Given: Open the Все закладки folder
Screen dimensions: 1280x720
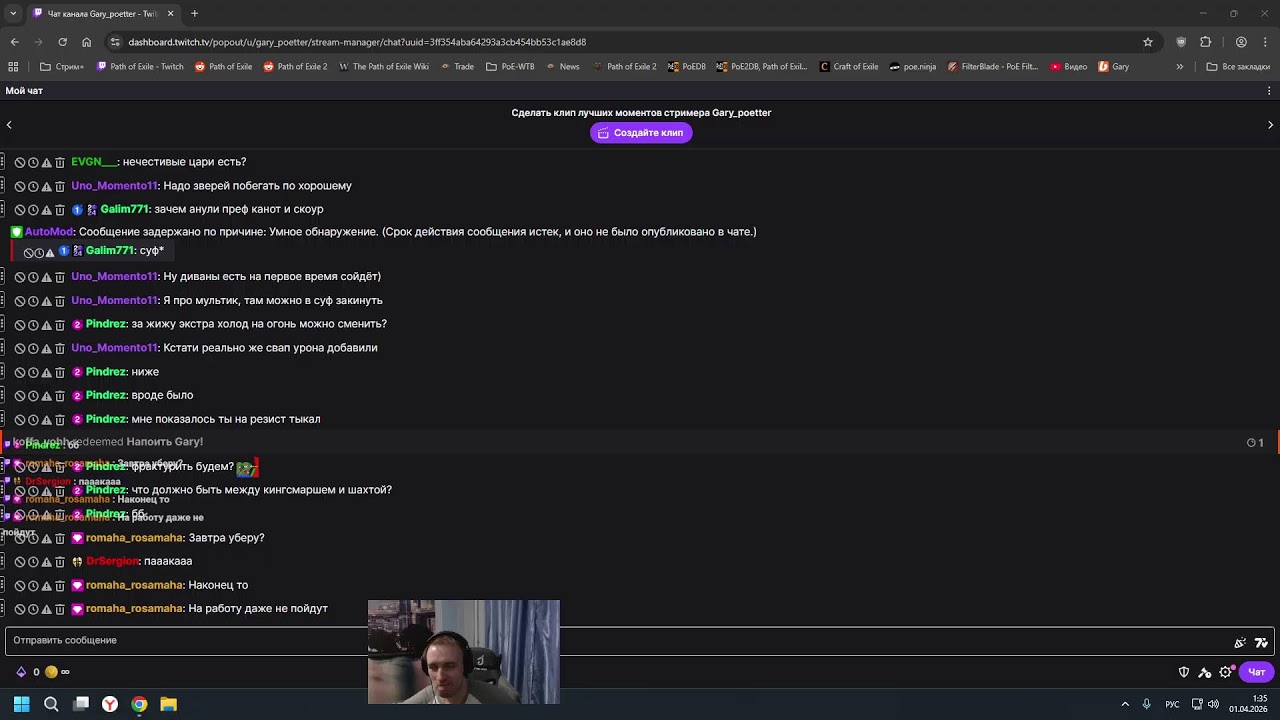Looking at the screenshot, I should pos(1238,67).
